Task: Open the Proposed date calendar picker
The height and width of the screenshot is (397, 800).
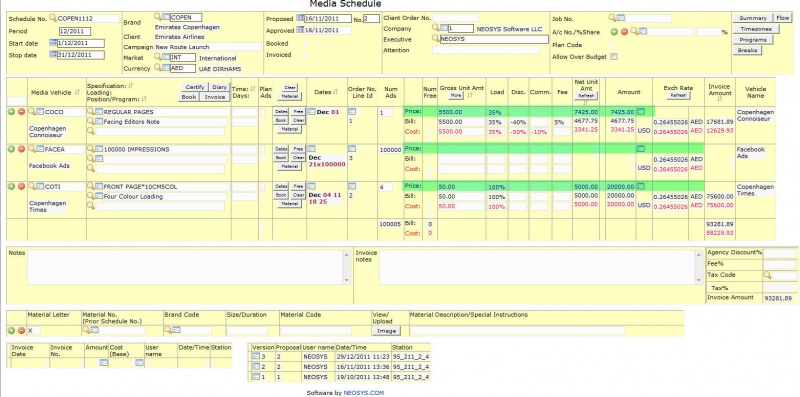Action: (300, 18)
